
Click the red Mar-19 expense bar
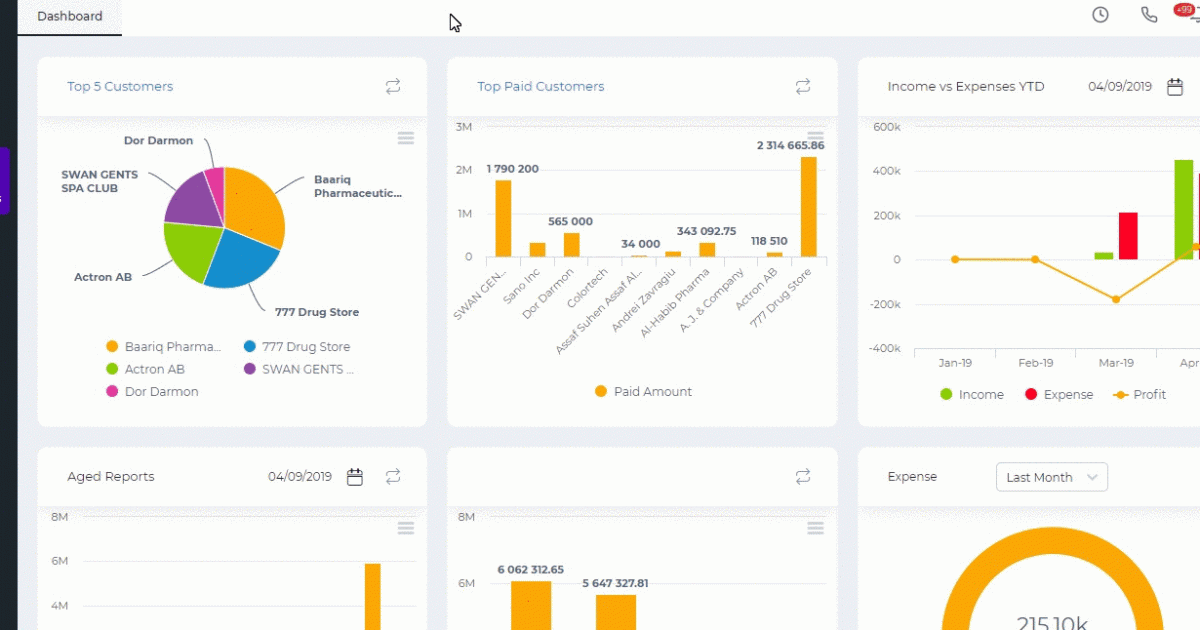point(1128,236)
